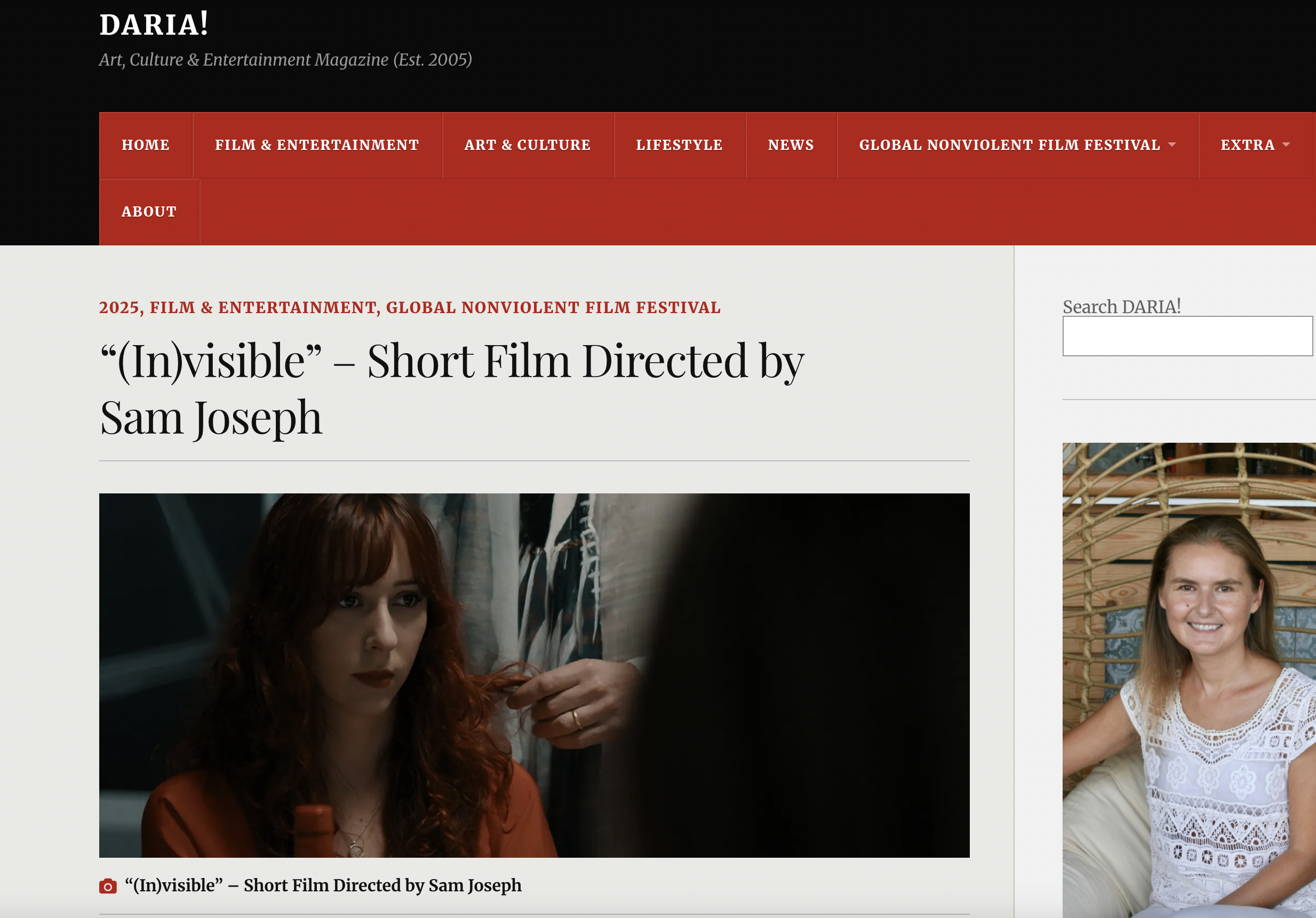The width and height of the screenshot is (1316, 918).
Task: Open the Lifestyle menu item
Action: pyautogui.click(x=679, y=145)
